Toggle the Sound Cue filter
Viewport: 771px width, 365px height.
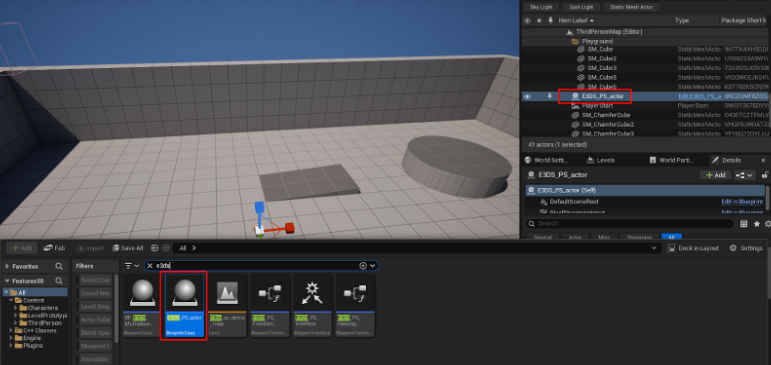94,280
